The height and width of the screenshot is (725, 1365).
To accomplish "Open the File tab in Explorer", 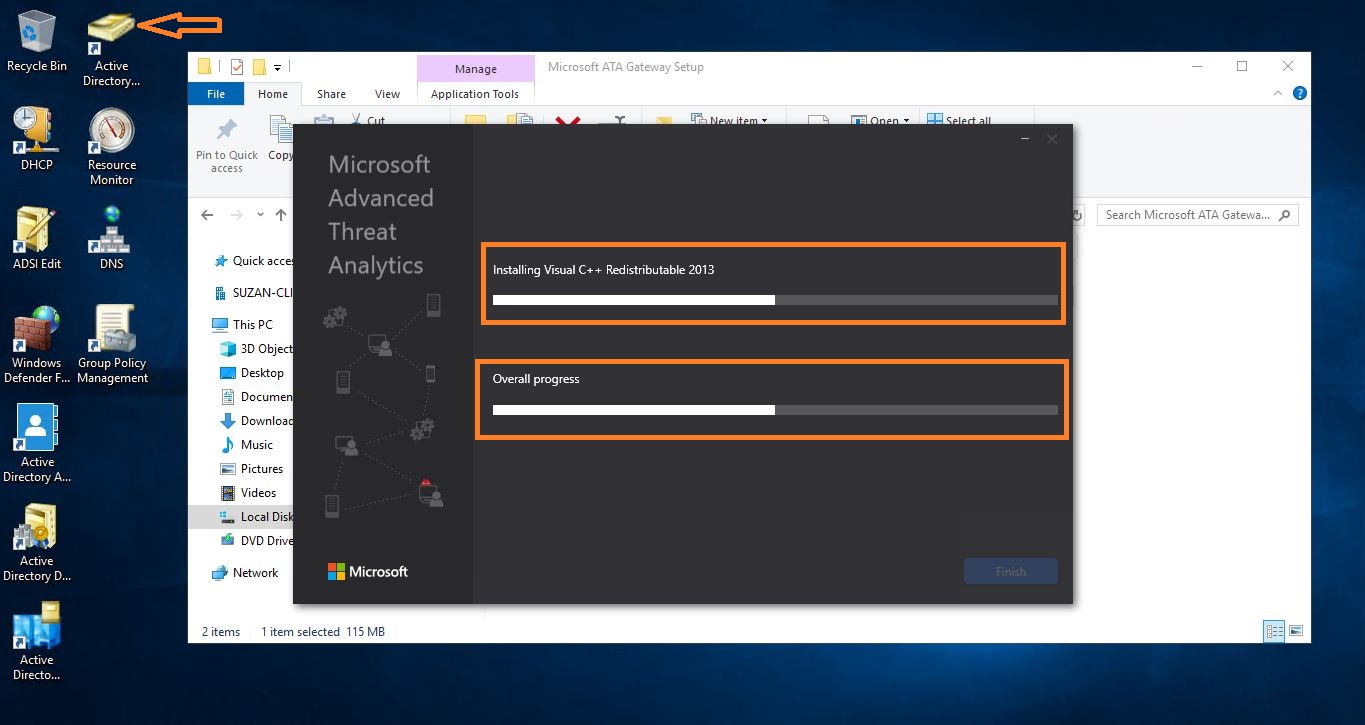I will tap(216, 94).
